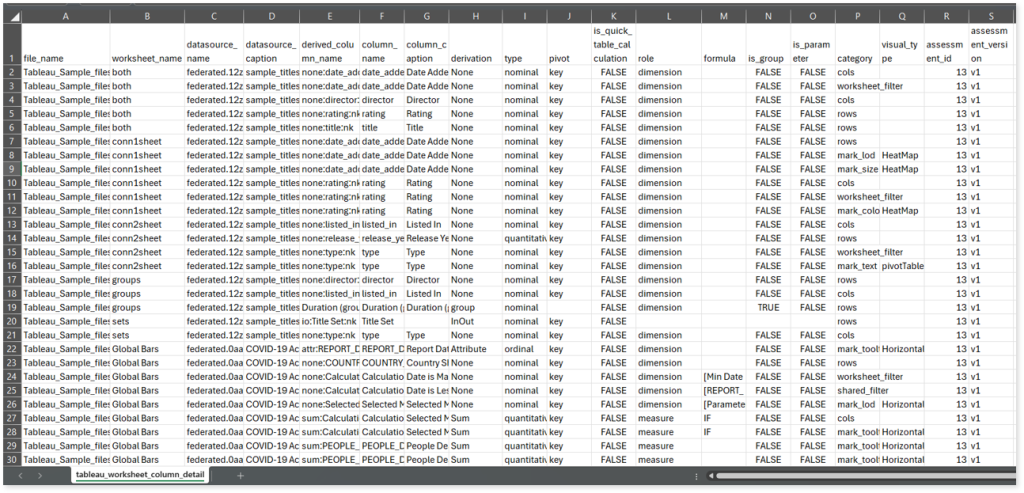Screen dimensions: 1024x493
Task: Click the InOut derivation cell
Action: coord(475,321)
